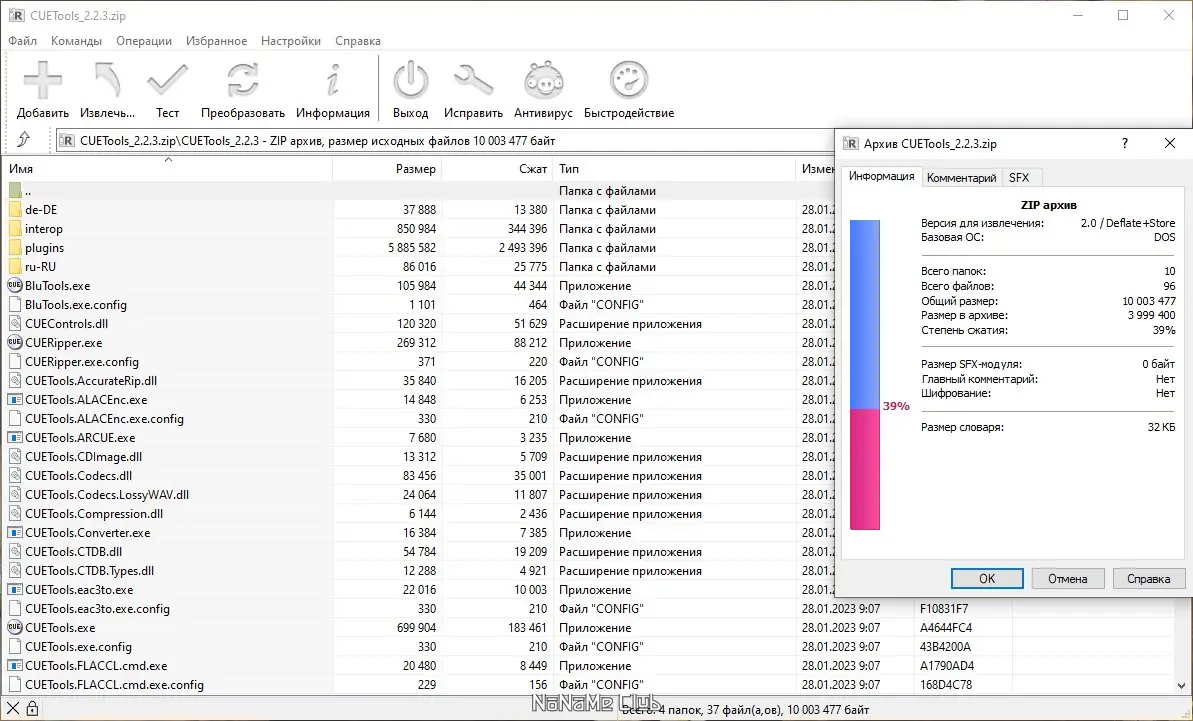The width and height of the screenshot is (1193, 721).
Task: Select CUETools.Codecs.dll row
Action: click(x=418, y=476)
